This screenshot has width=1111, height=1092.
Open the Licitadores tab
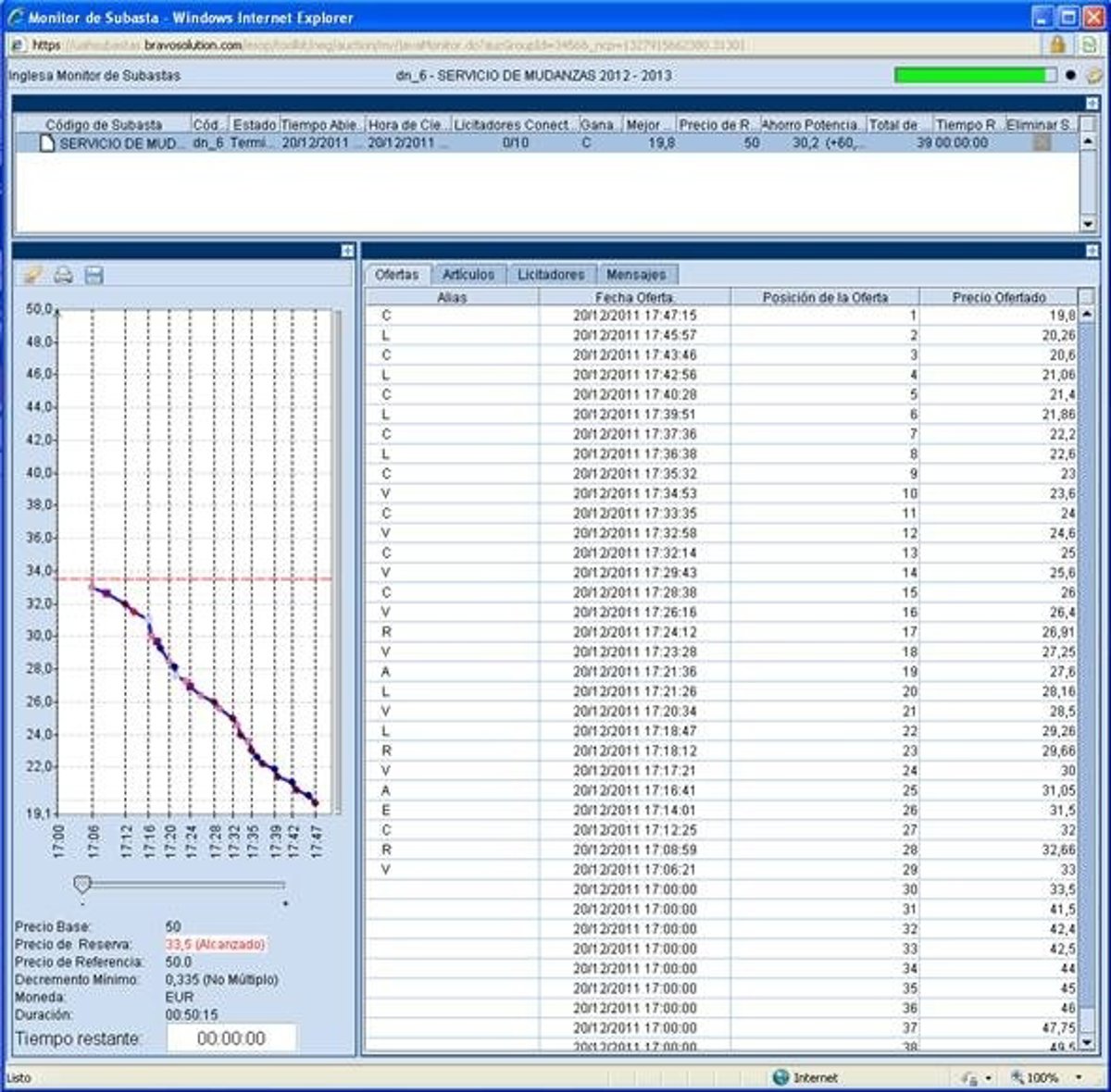(x=551, y=275)
